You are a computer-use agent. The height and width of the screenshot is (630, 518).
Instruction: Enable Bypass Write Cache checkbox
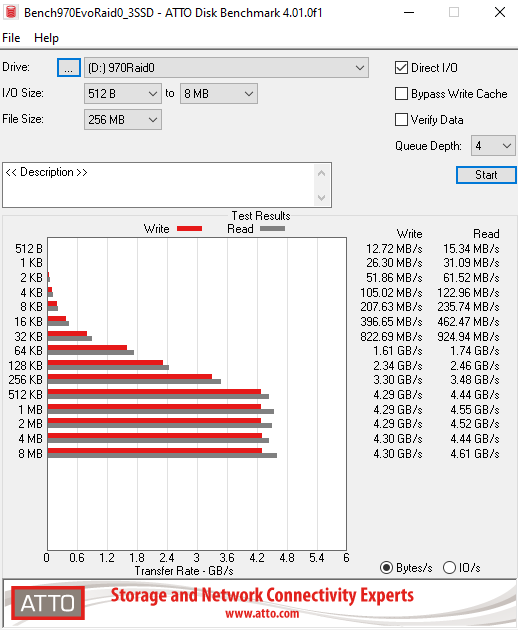coord(401,94)
